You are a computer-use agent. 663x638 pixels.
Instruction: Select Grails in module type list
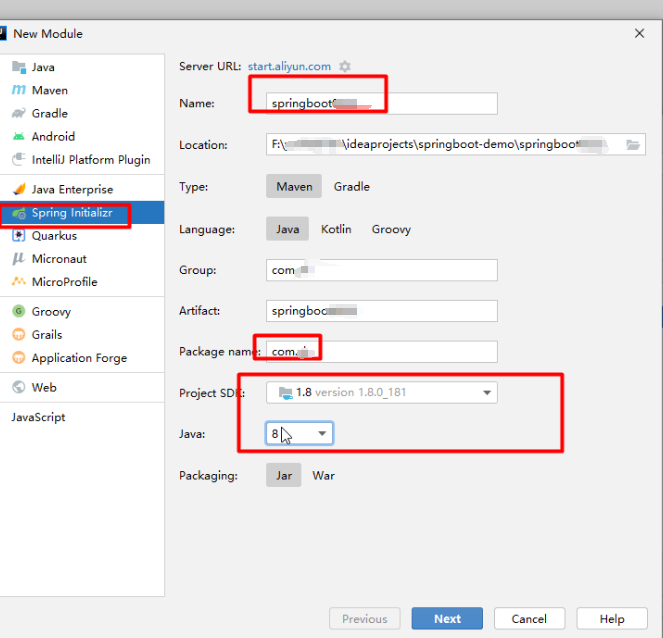coord(82,334)
